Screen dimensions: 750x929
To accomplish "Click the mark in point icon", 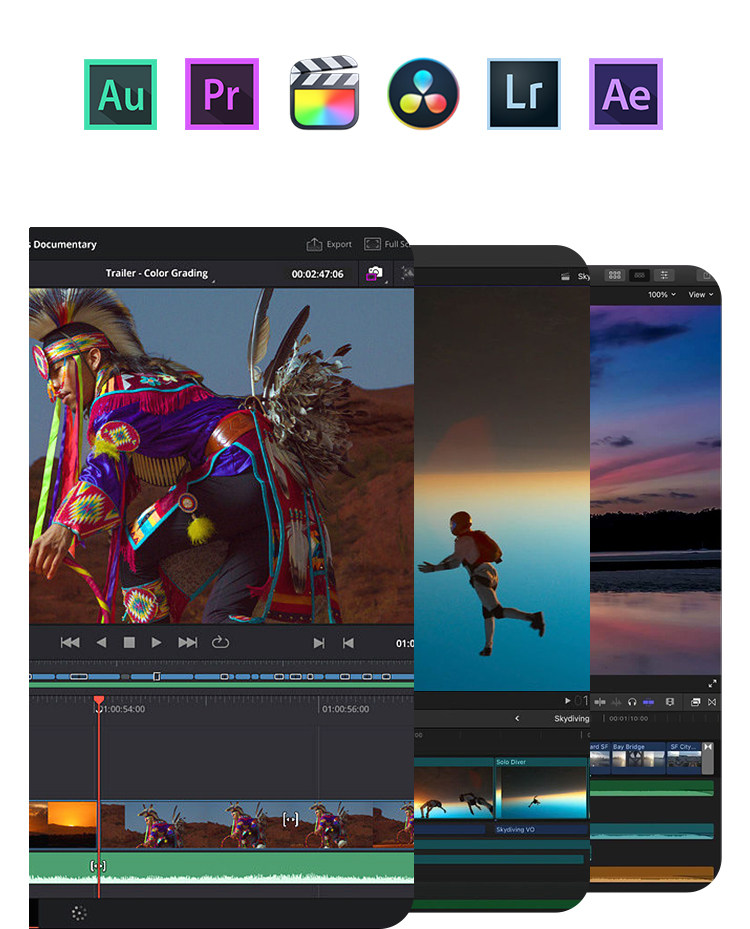I will point(319,643).
